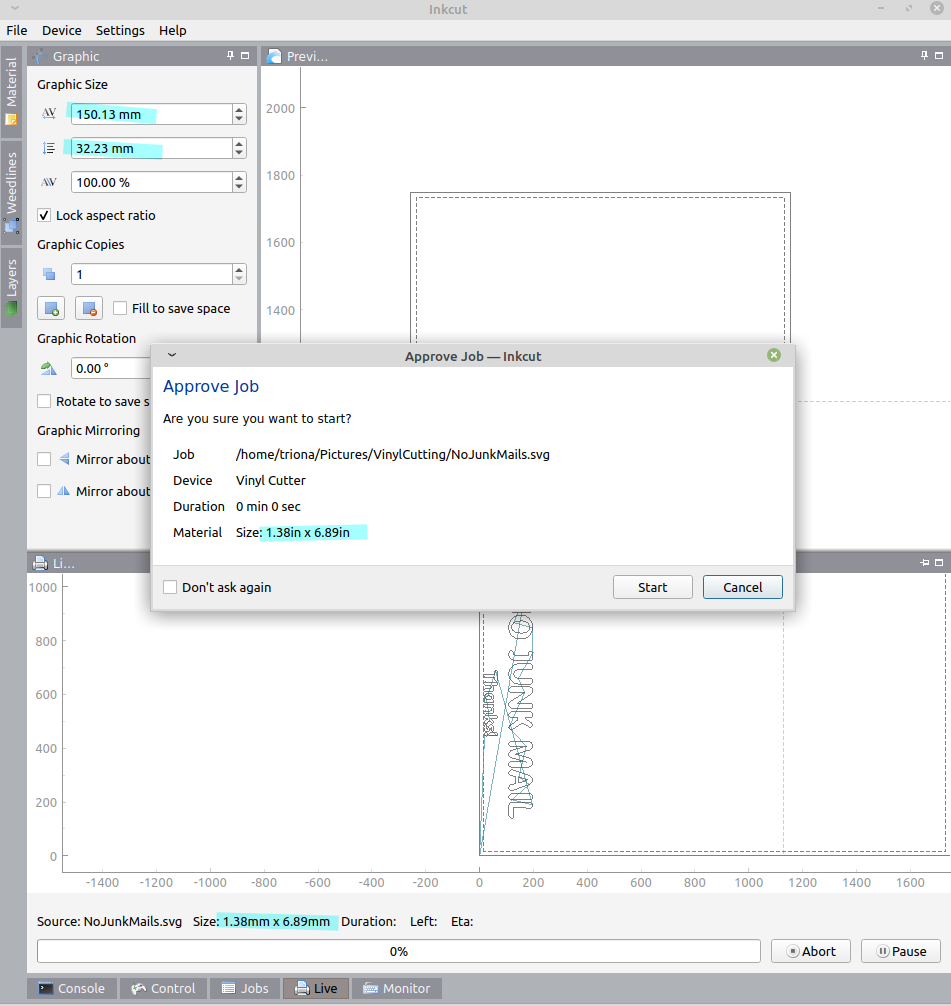Collapse the Approve Job dialog via its chevron
951x1006 pixels.
tap(171, 355)
